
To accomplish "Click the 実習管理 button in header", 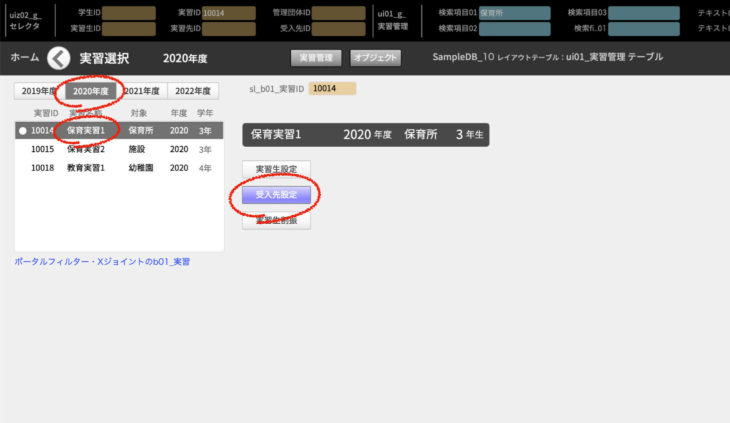I will pos(316,58).
